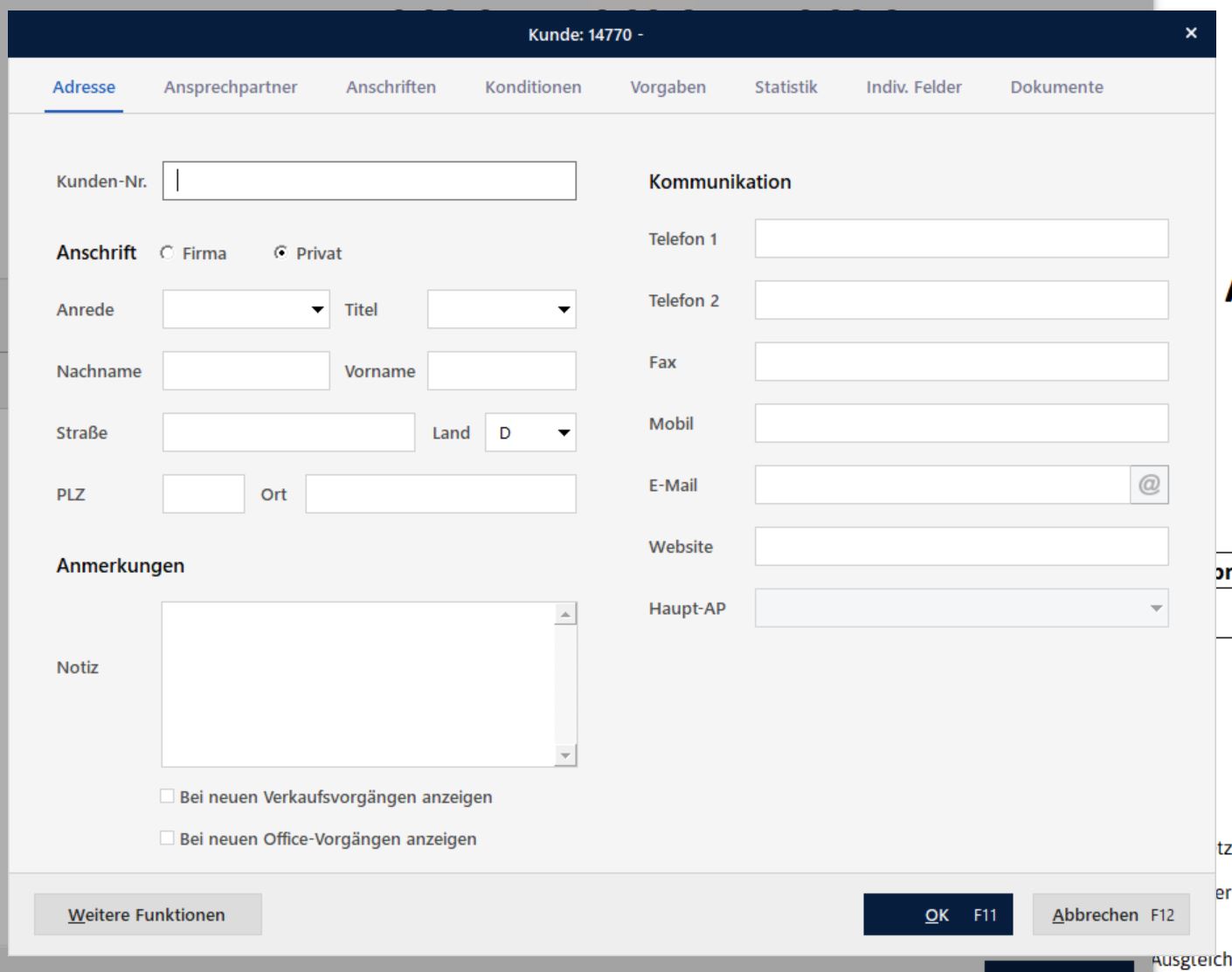Click the @ icon beside E-Mail field

click(x=1149, y=485)
